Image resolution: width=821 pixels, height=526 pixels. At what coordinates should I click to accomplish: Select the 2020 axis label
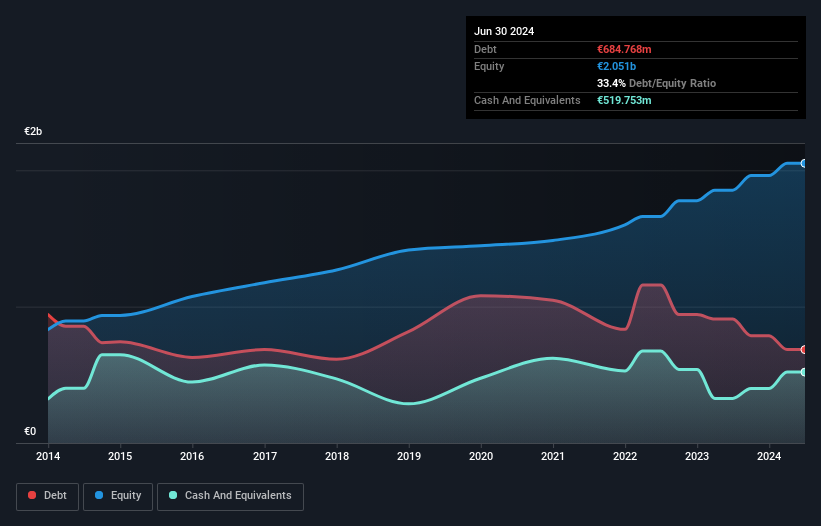(x=481, y=456)
